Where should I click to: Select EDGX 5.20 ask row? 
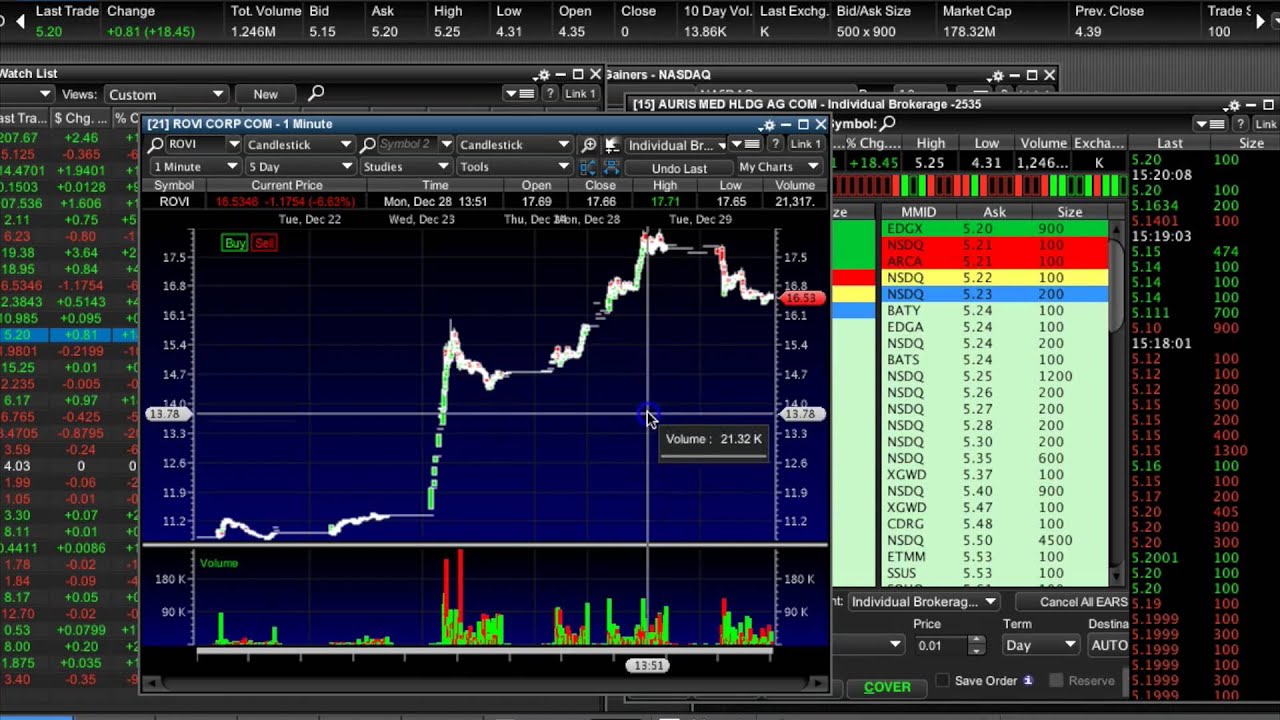tap(995, 229)
